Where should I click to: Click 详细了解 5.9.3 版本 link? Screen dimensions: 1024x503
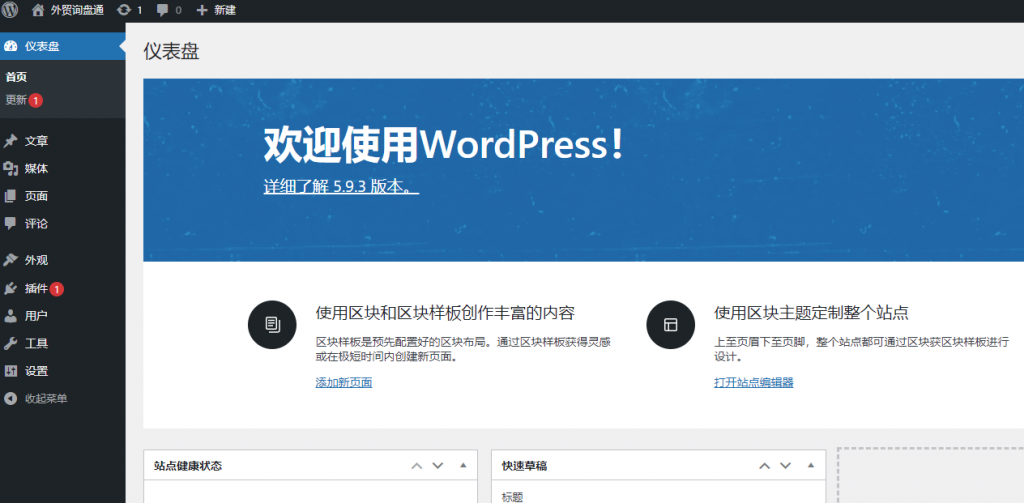click(x=341, y=186)
